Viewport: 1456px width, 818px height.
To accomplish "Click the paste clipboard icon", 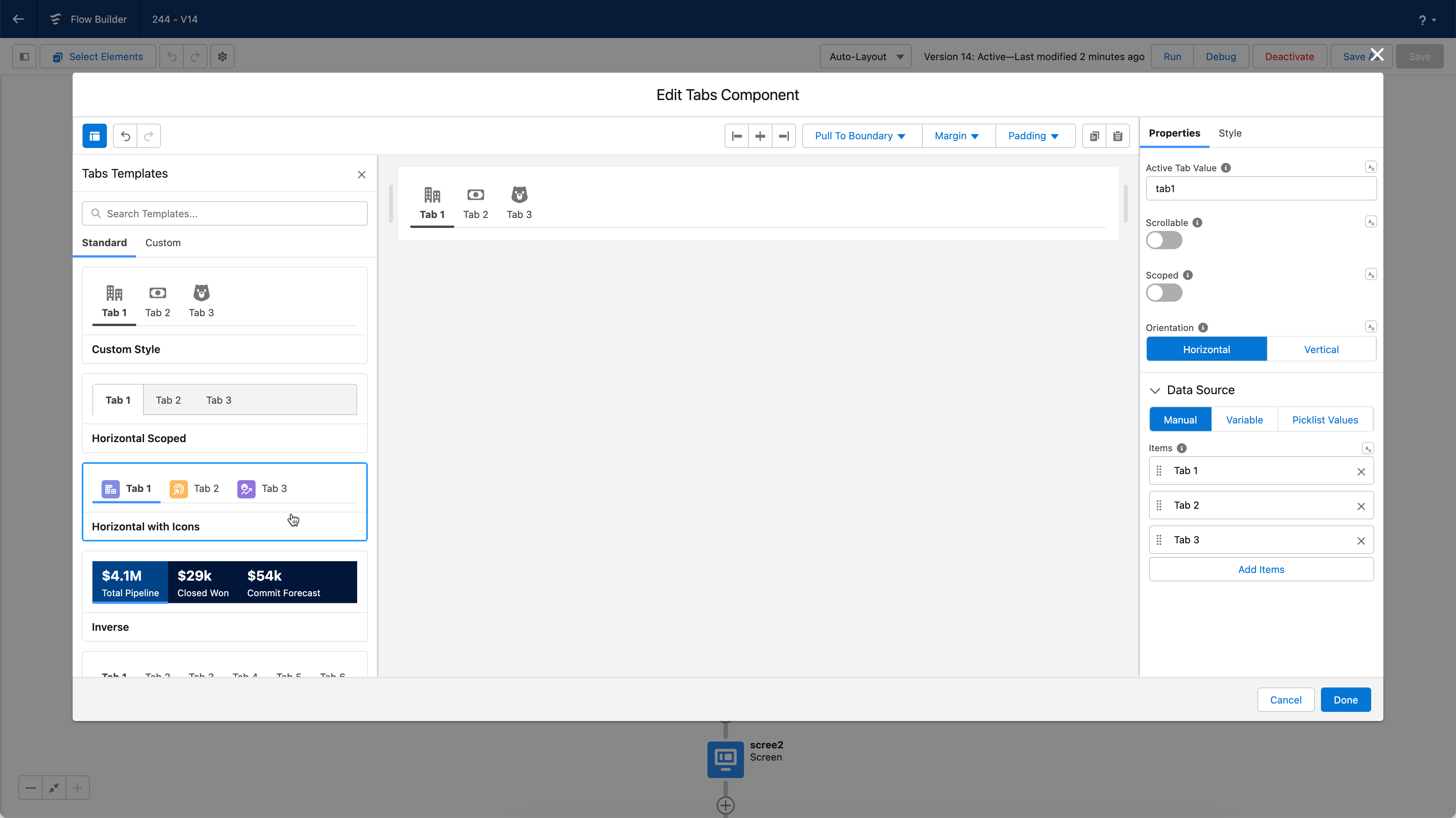I will (1117, 136).
